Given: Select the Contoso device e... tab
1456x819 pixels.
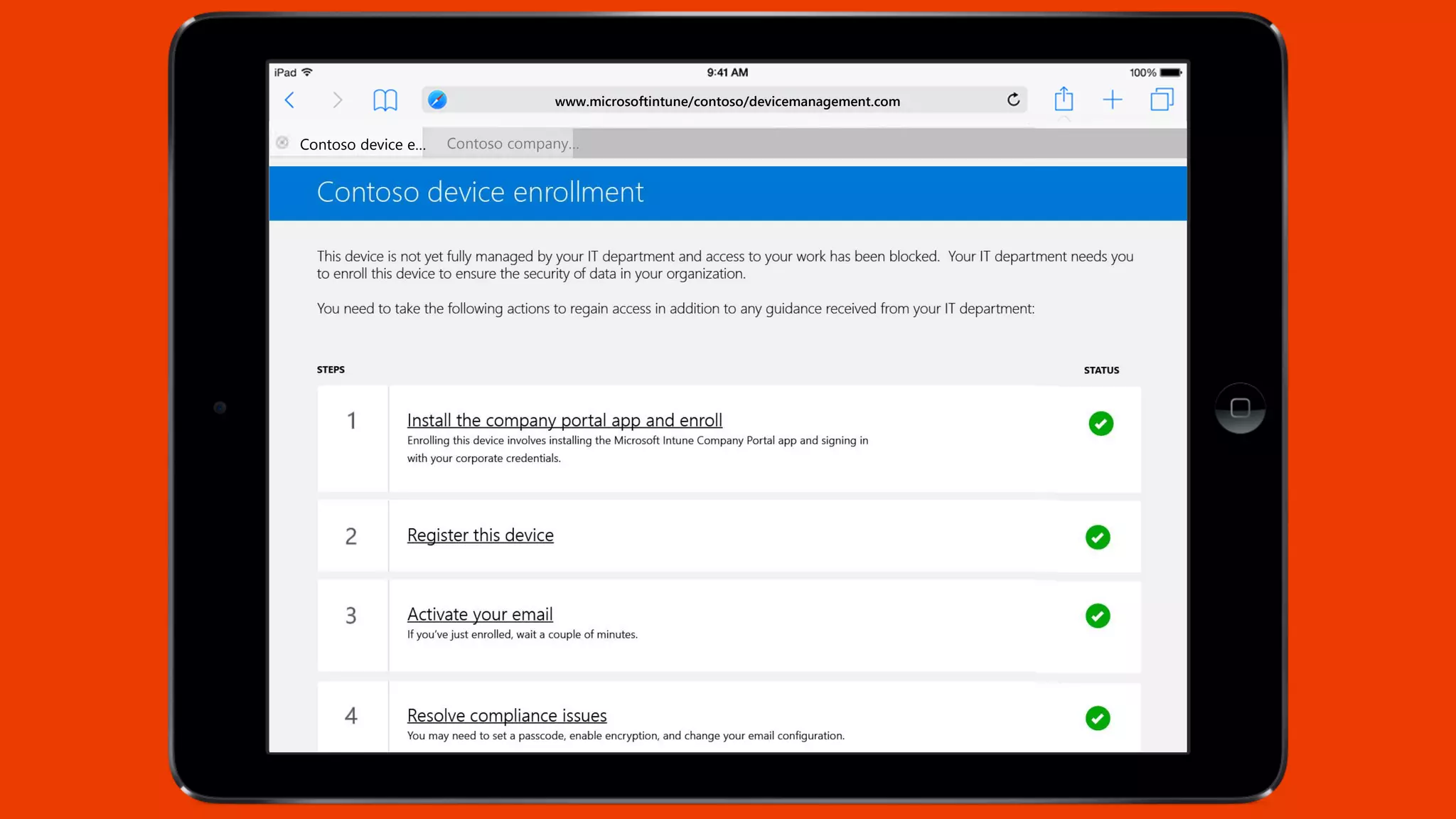Looking at the screenshot, I should tap(361, 144).
